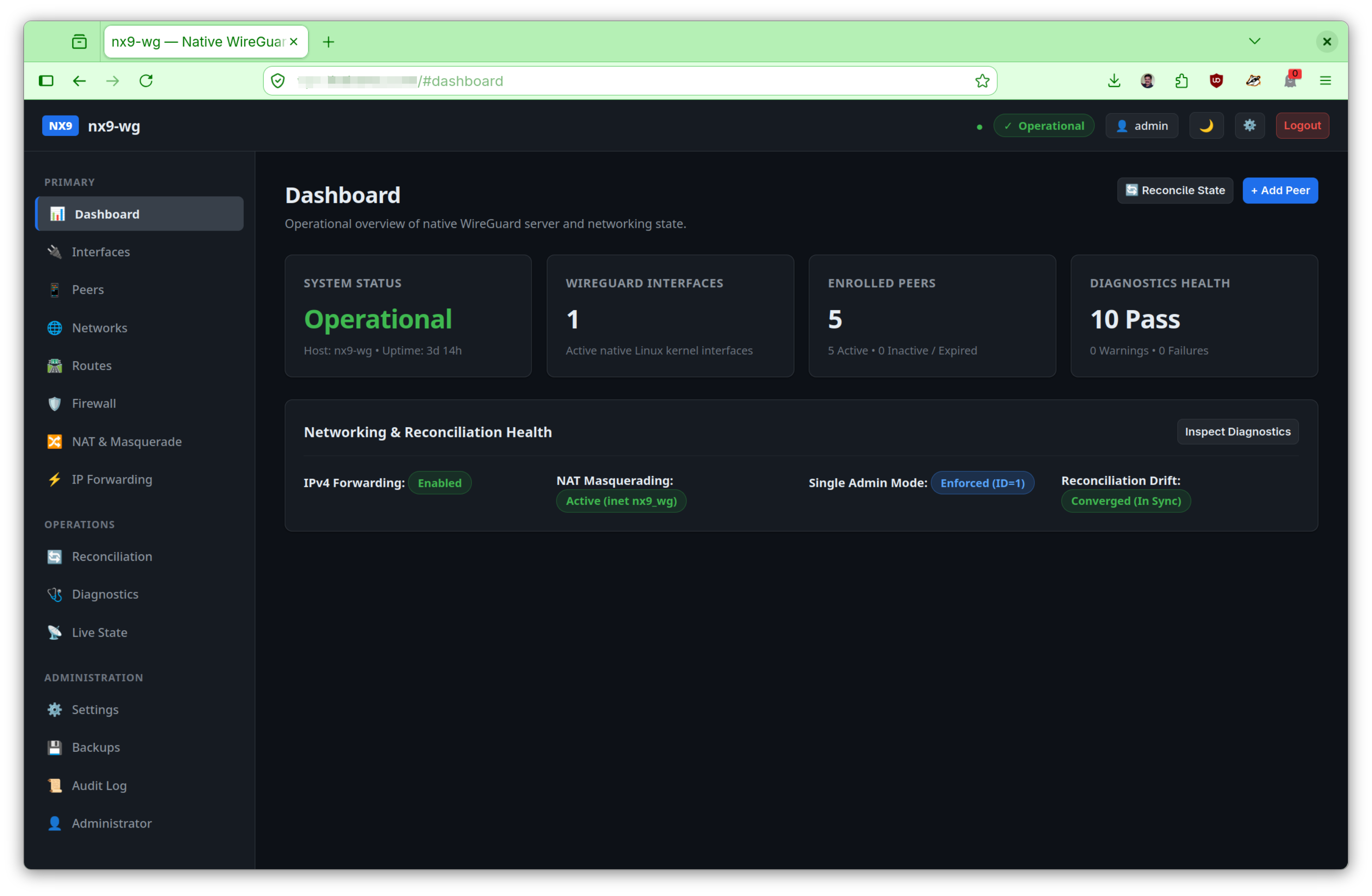The height and width of the screenshot is (896, 1372).
Task: Click the Diagnostics stethoscope icon
Action: point(55,594)
